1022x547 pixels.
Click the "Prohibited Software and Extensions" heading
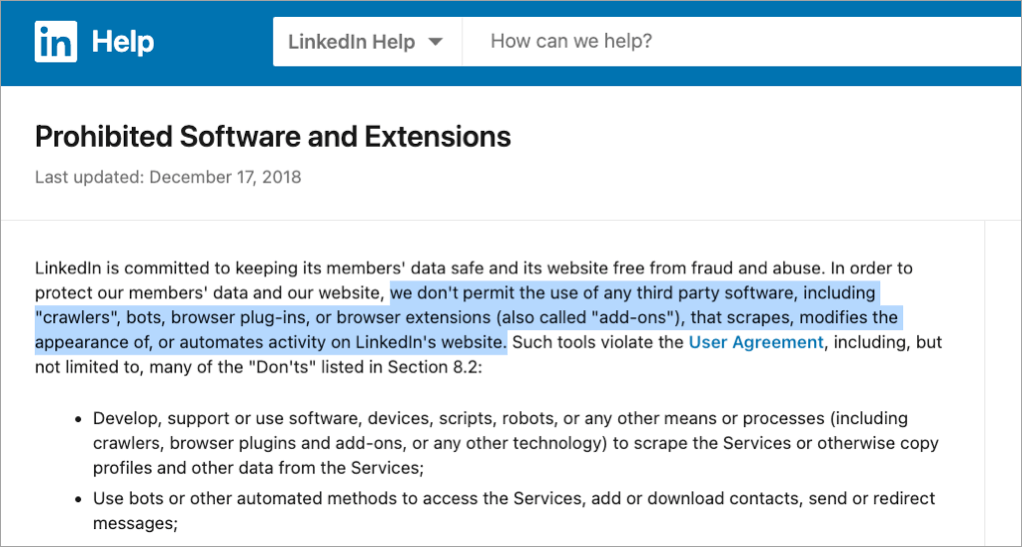pos(273,136)
